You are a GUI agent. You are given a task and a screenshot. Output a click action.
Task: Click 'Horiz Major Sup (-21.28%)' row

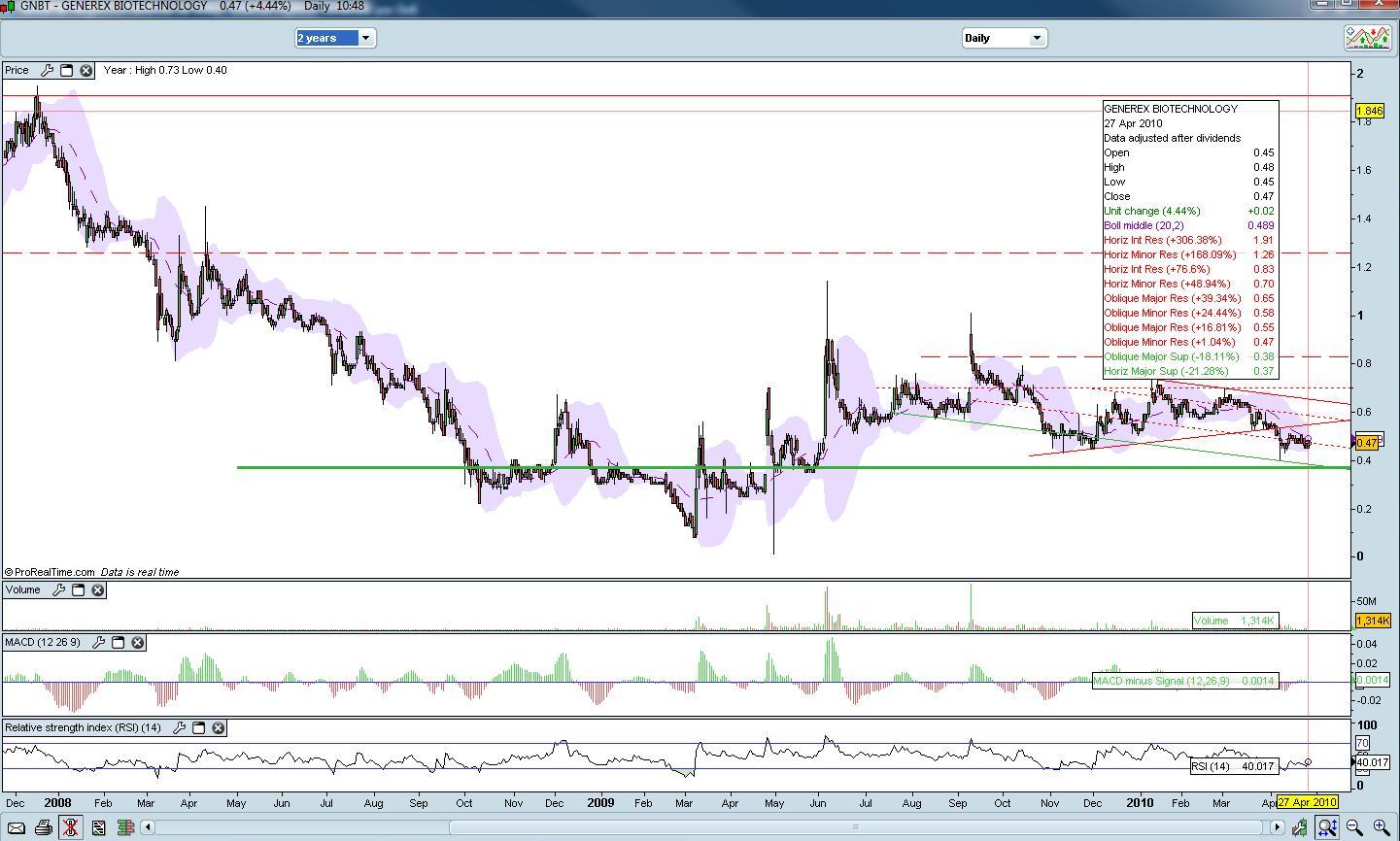click(1189, 371)
